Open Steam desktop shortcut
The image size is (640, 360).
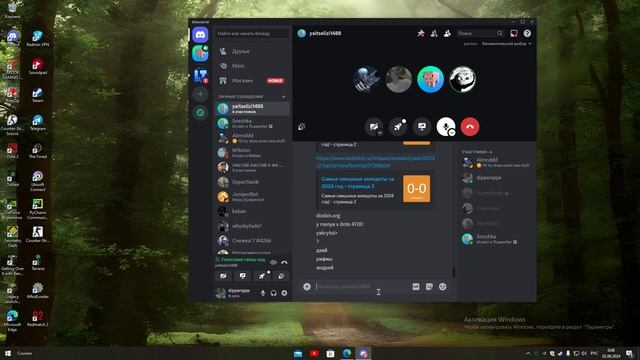point(38,95)
